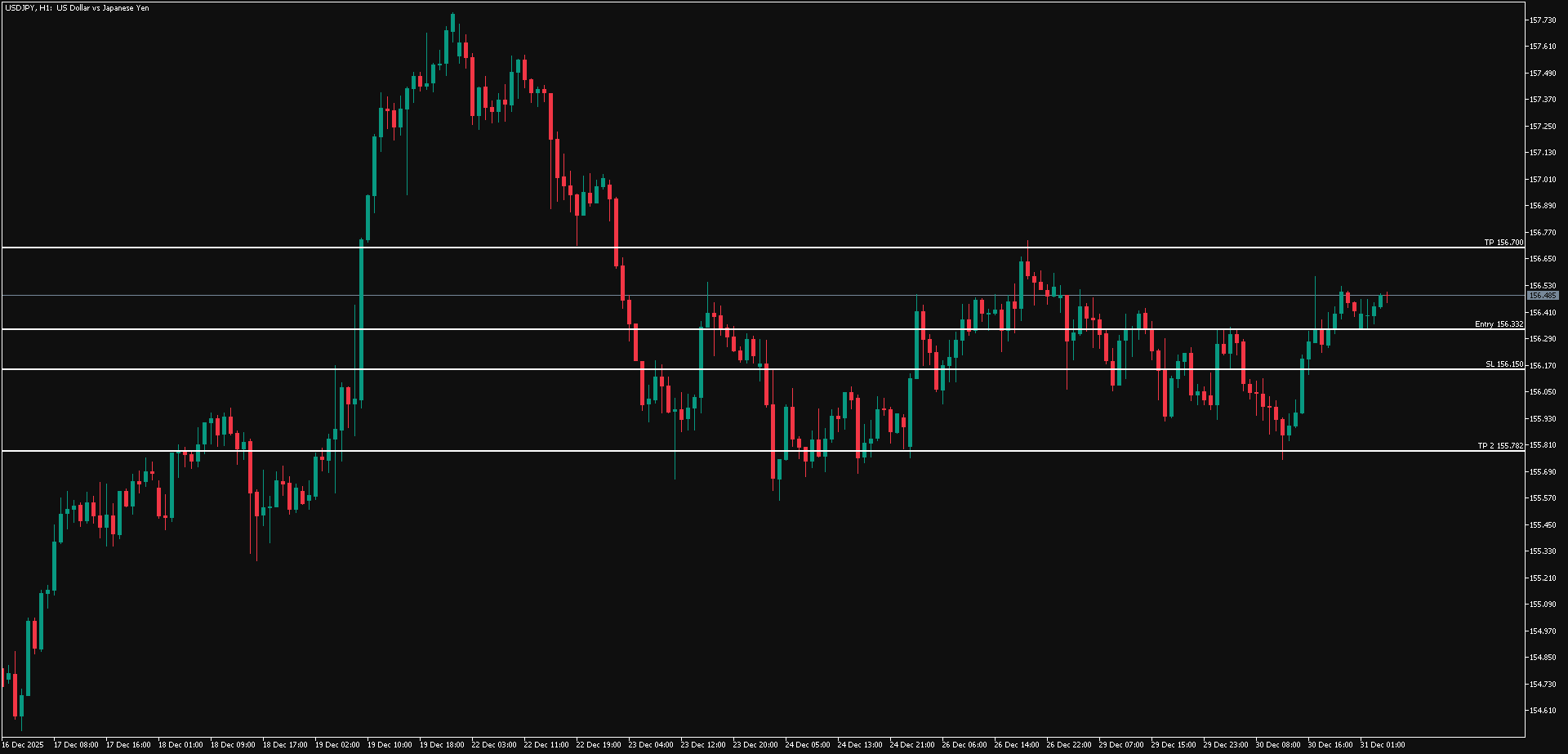Click the USDJPY, H1 chart title
Screen dimensions: 1568x754
(76, 8)
